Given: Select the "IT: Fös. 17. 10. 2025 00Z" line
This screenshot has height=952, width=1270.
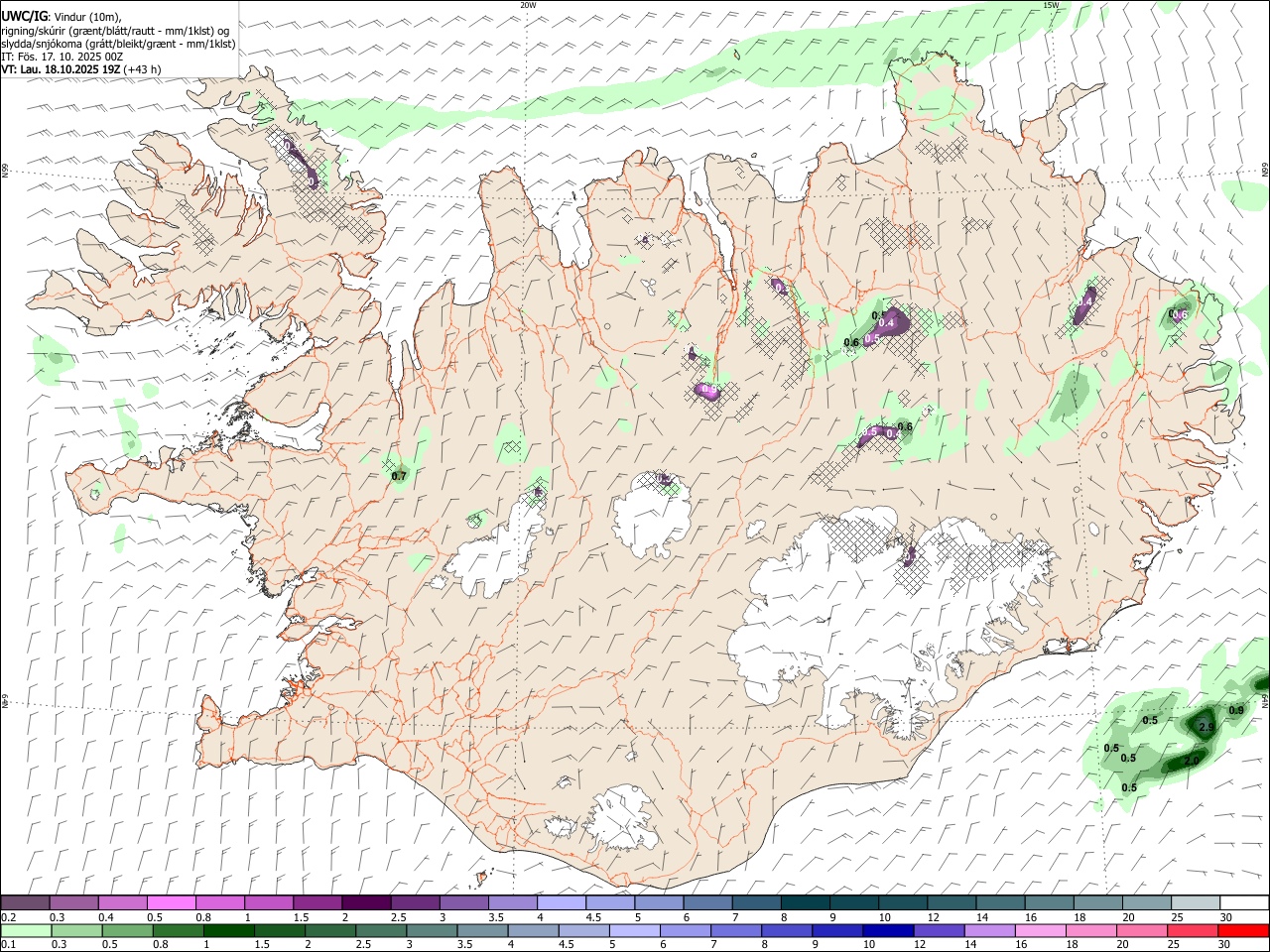Looking at the screenshot, I should pyautogui.click(x=63, y=57).
